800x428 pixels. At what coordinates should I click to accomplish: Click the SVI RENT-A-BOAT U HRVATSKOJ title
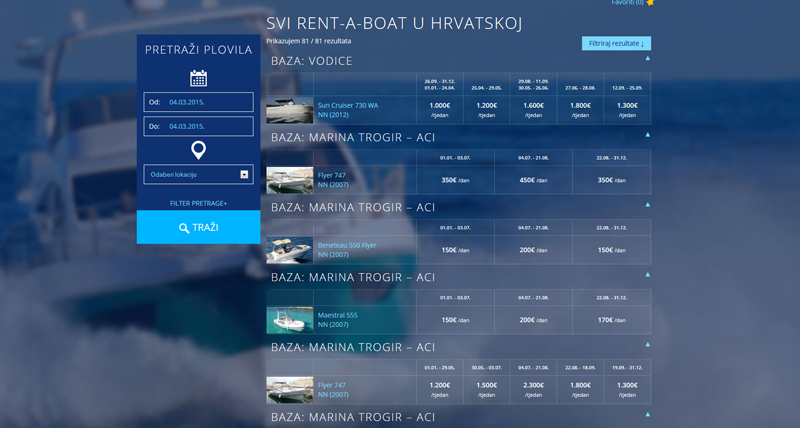394,23
